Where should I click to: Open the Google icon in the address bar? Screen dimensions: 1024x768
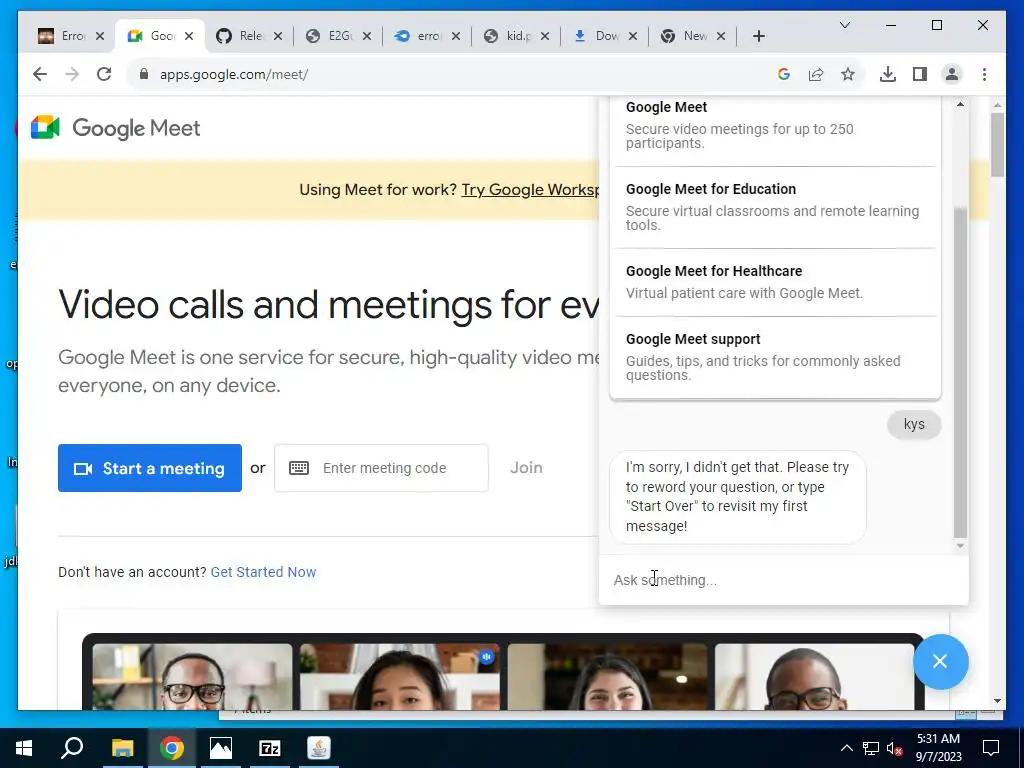point(784,74)
